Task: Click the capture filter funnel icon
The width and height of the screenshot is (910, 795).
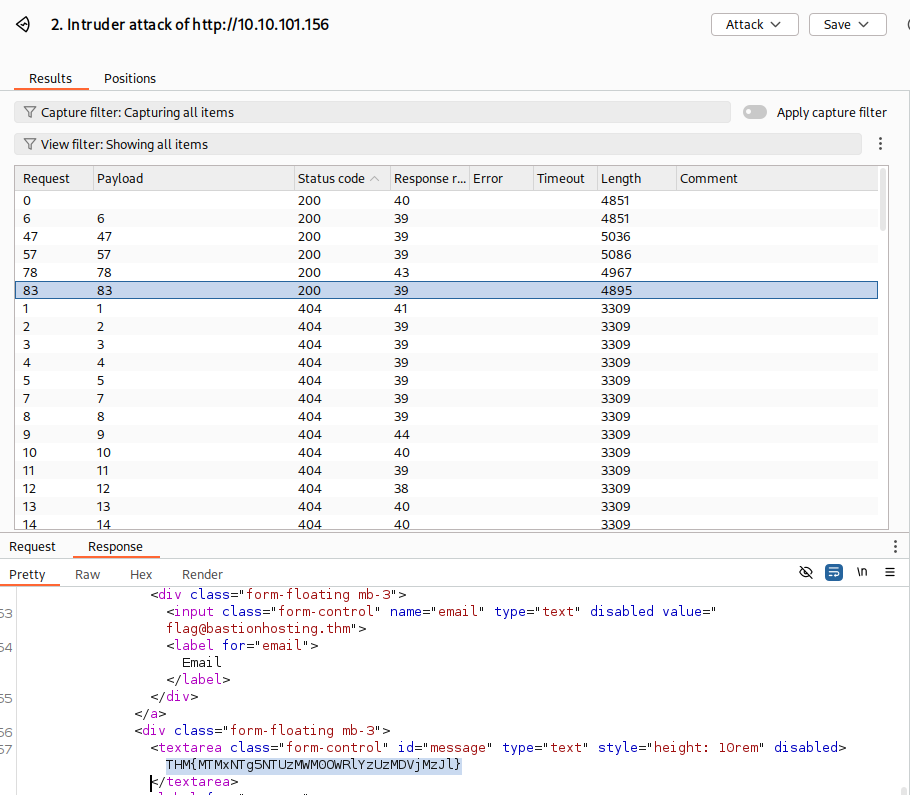Action: pyautogui.click(x=30, y=112)
